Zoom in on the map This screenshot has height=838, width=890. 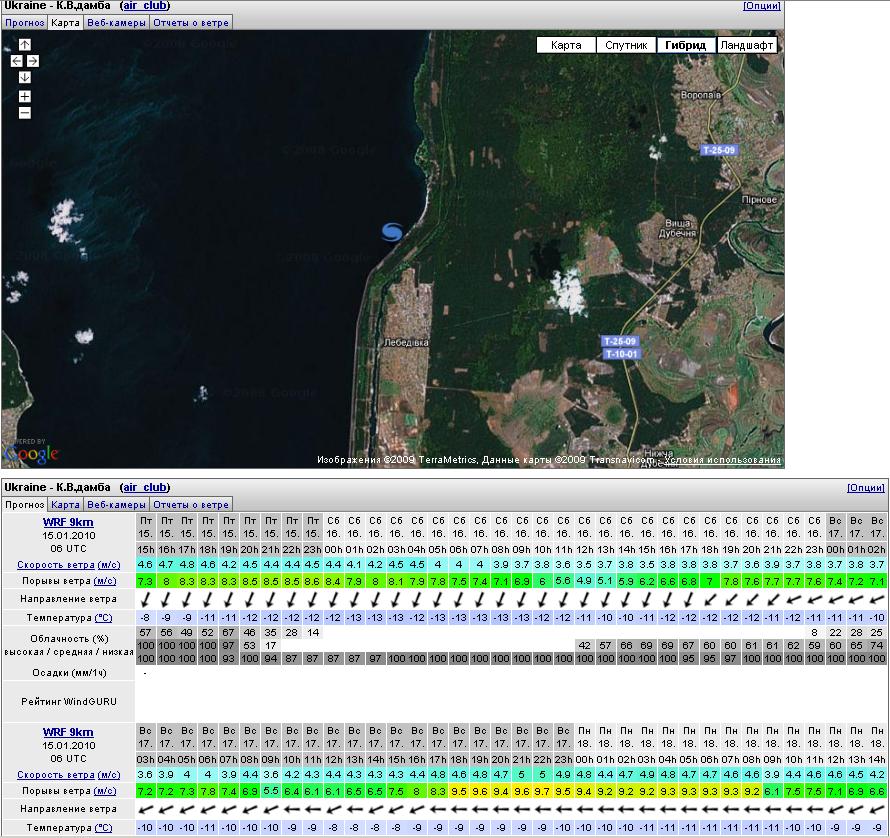point(25,96)
